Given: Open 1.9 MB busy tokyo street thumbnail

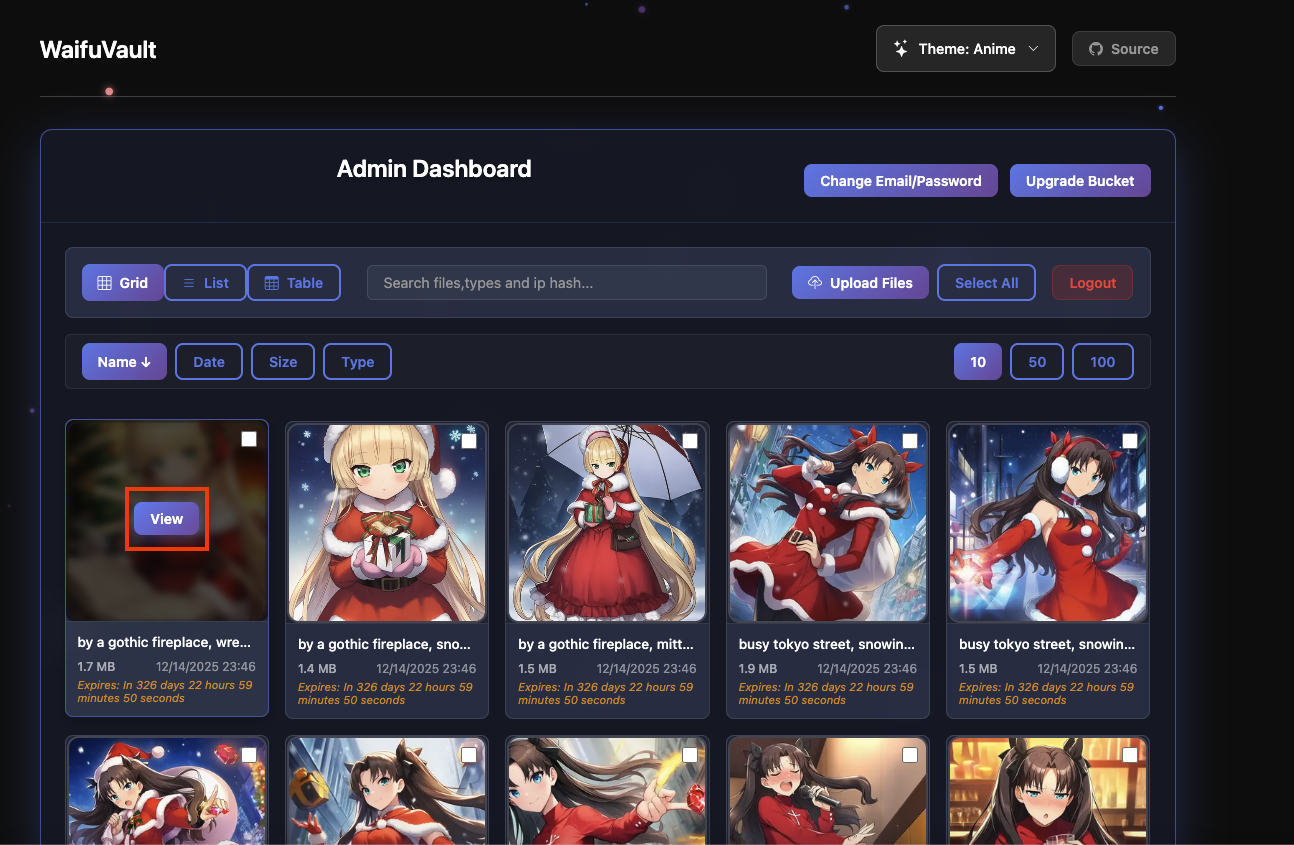Looking at the screenshot, I should coord(827,523).
